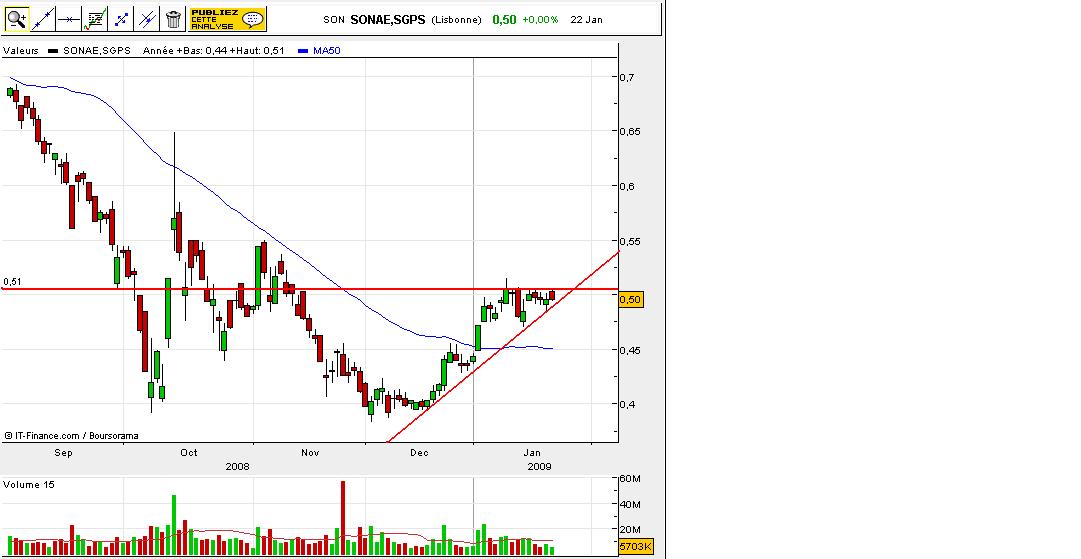Click the SONAE,SGPS legend entry

pos(98,50)
